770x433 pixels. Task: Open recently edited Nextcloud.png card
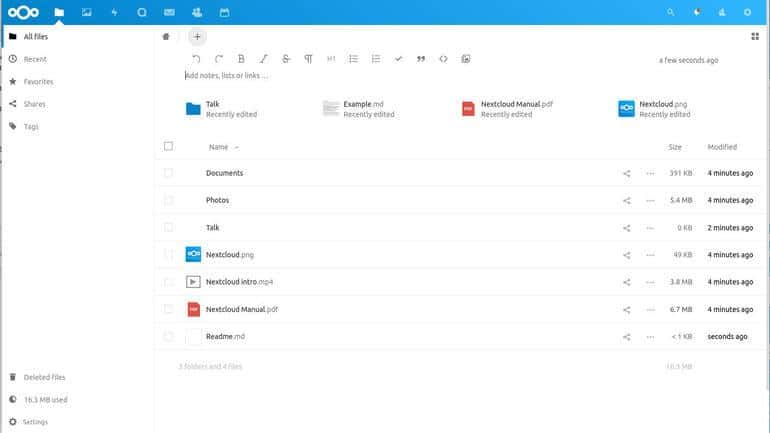655,109
